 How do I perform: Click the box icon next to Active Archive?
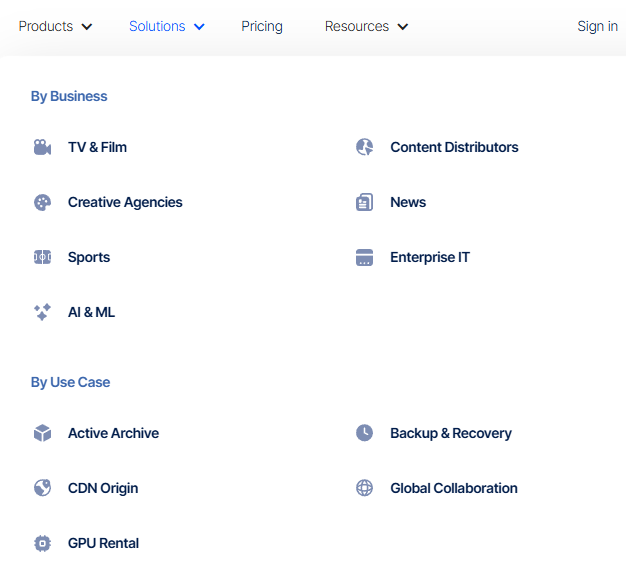coord(42,433)
